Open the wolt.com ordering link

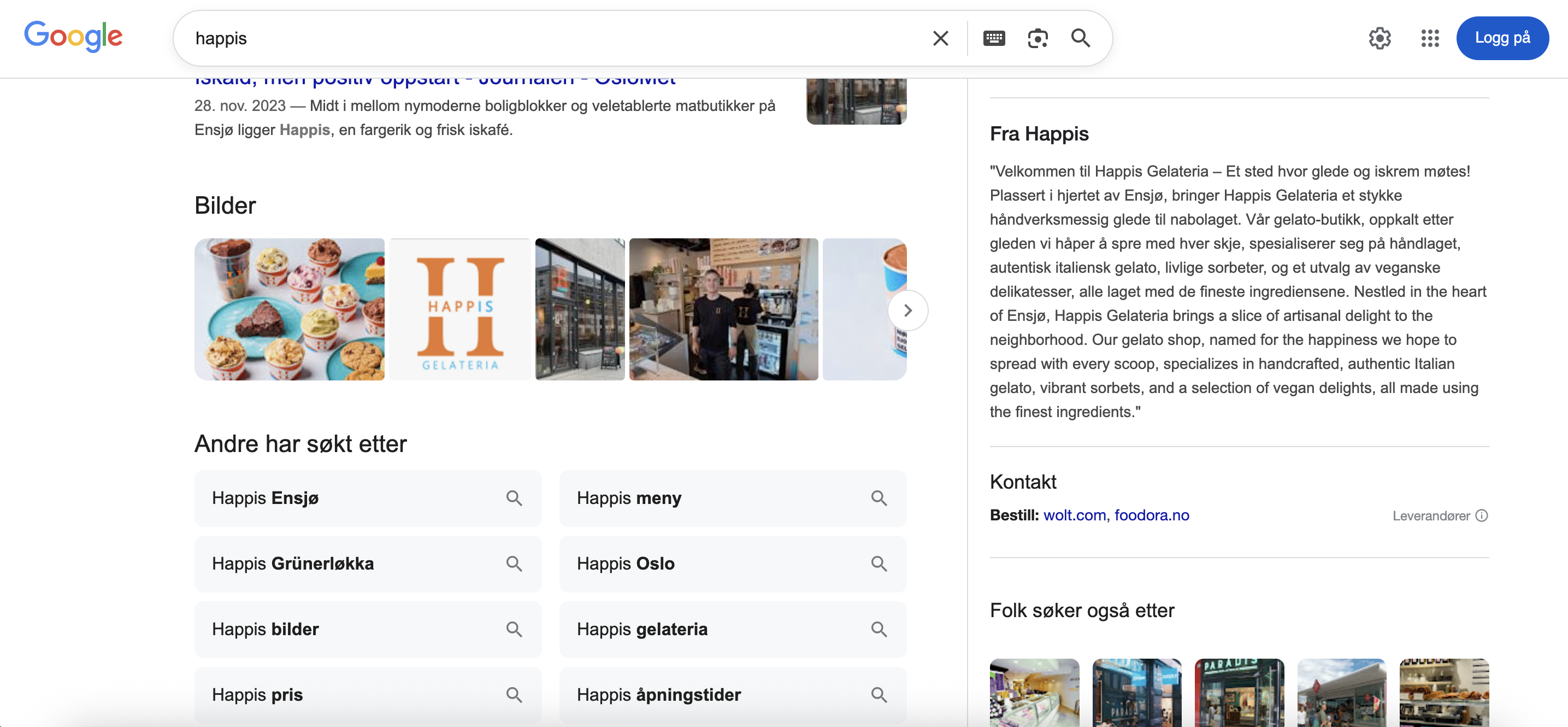[1075, 514]
